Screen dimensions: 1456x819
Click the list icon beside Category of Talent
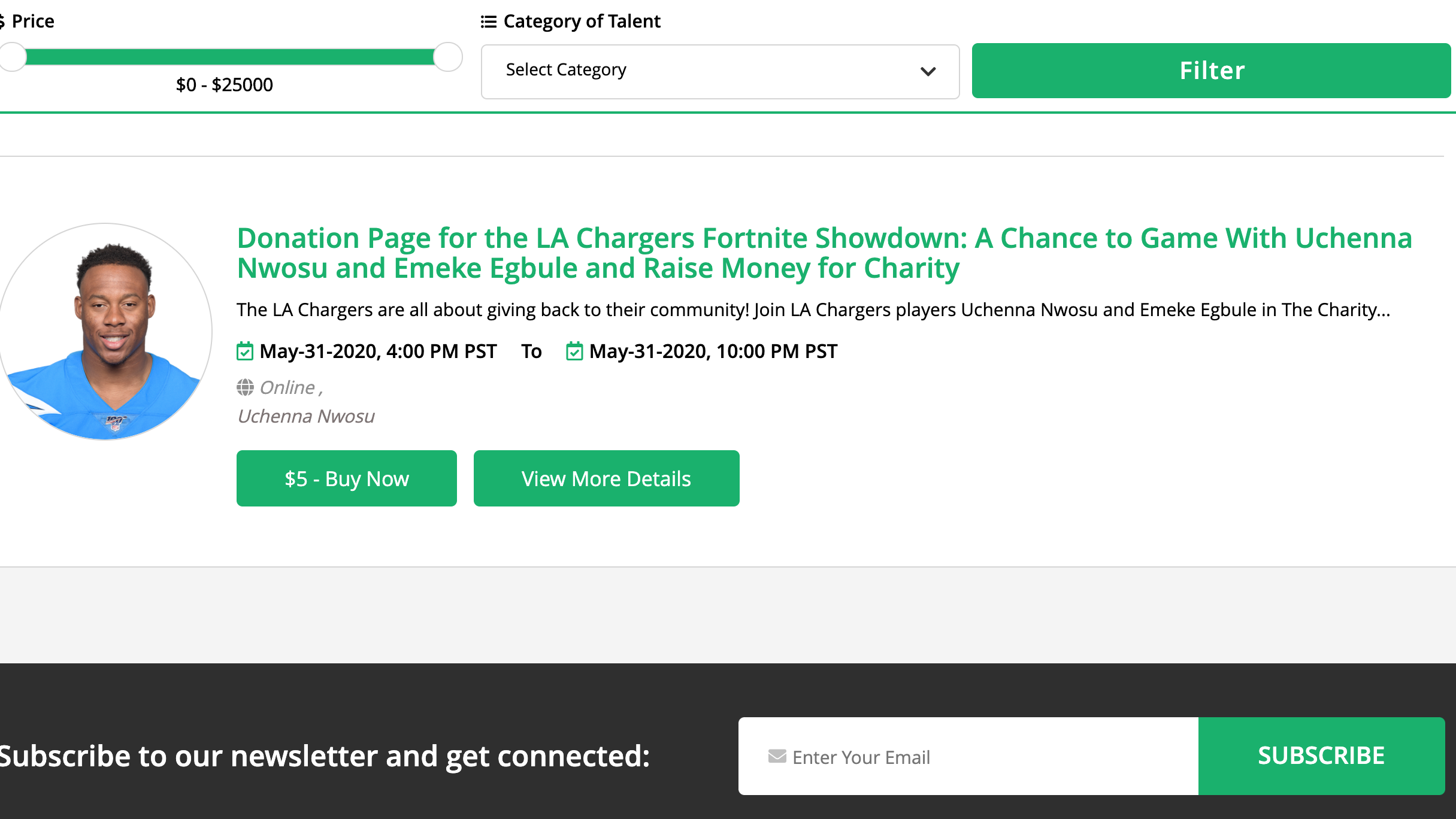click(x=489, y=22)
